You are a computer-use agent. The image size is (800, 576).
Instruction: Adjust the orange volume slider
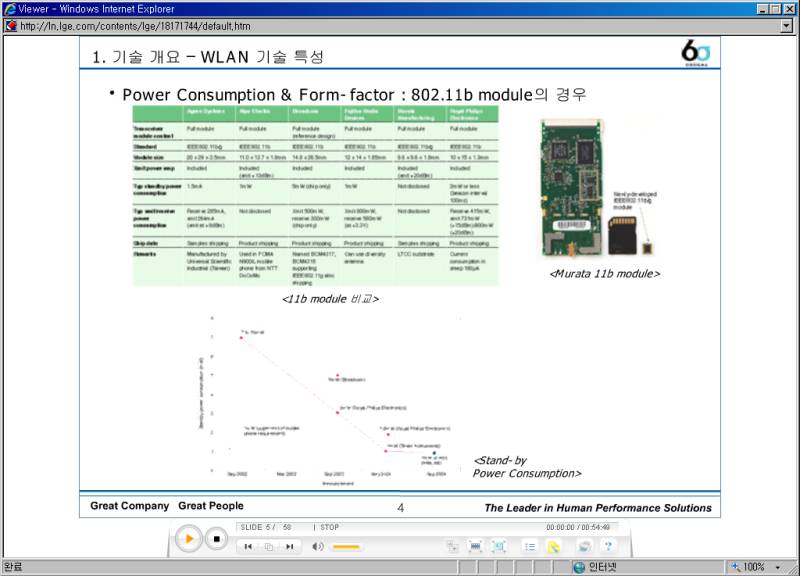(346, 547)
